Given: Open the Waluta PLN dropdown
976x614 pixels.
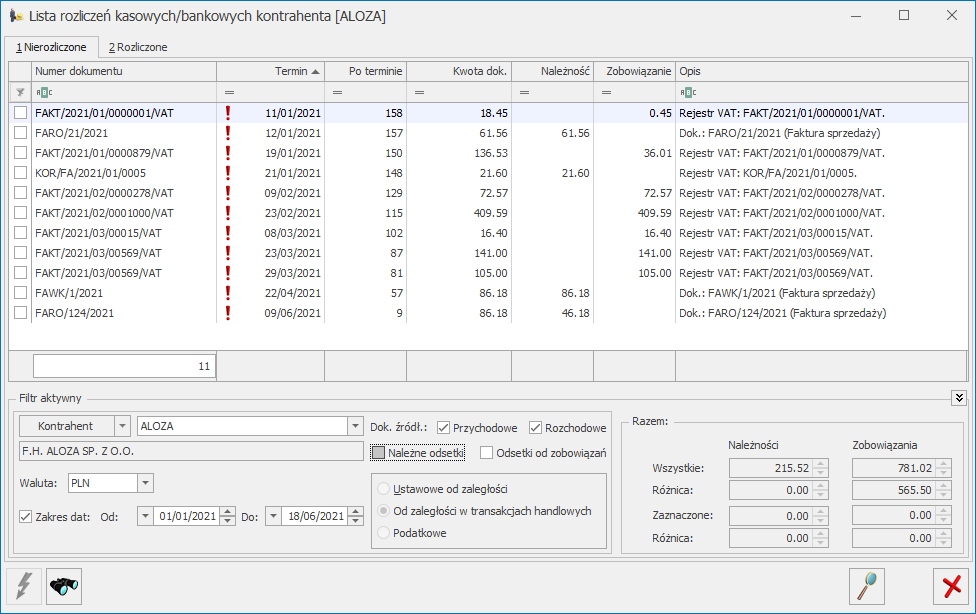Looking at the screenshot, I should 145,483.
